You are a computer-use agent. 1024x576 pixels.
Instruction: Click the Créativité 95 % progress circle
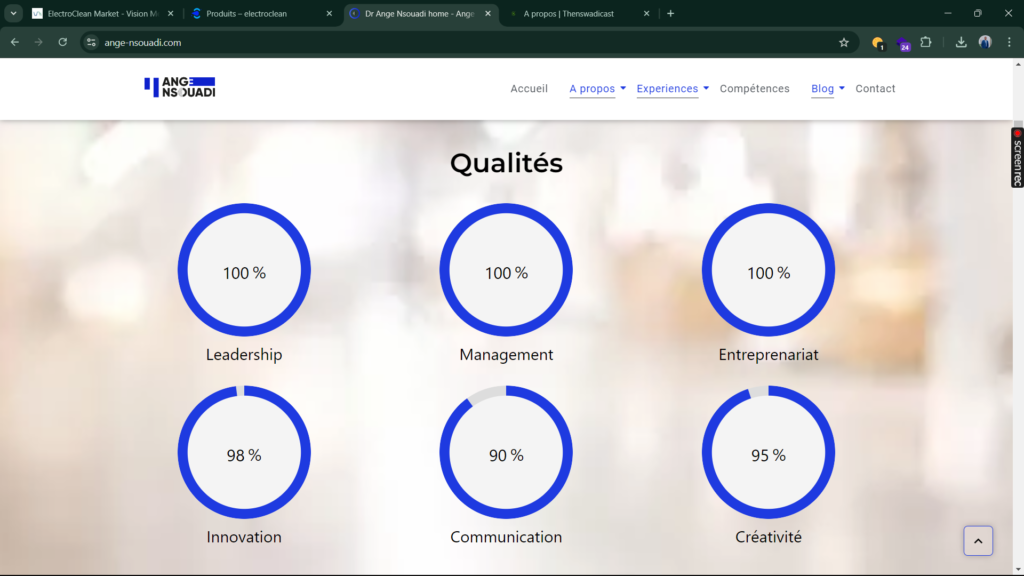768,453
